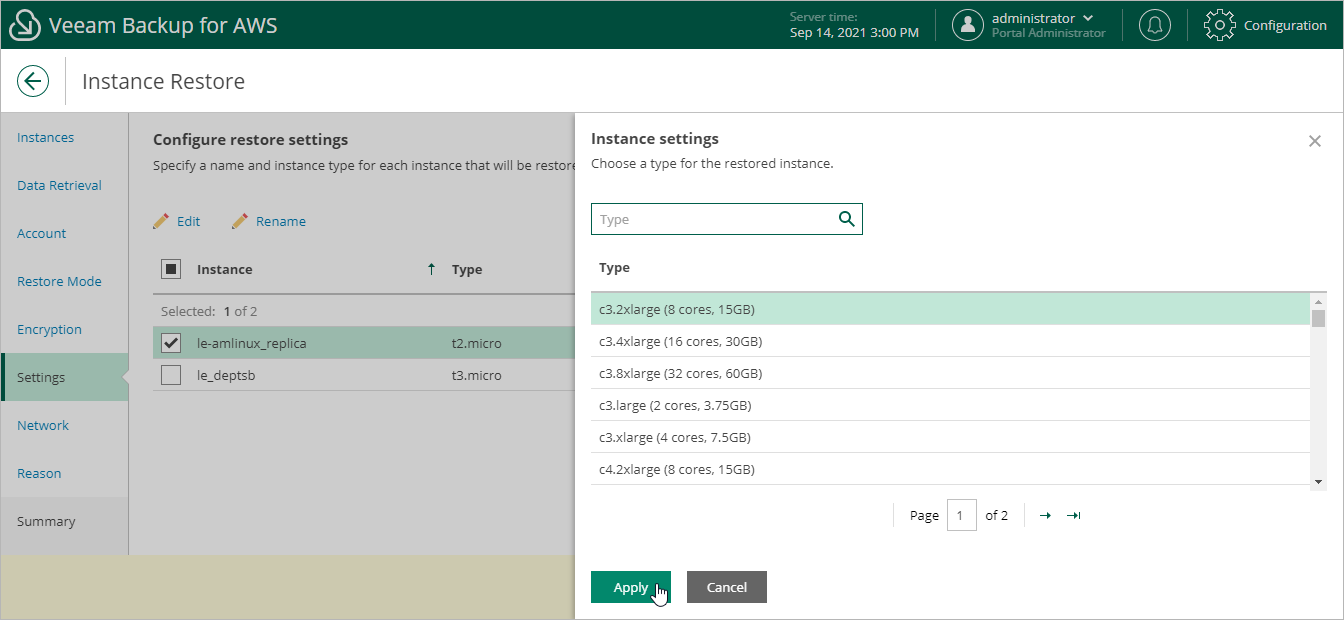The image size is (1344, 620).
Task: Click the page number input field
Action: (x=961, y=515)
